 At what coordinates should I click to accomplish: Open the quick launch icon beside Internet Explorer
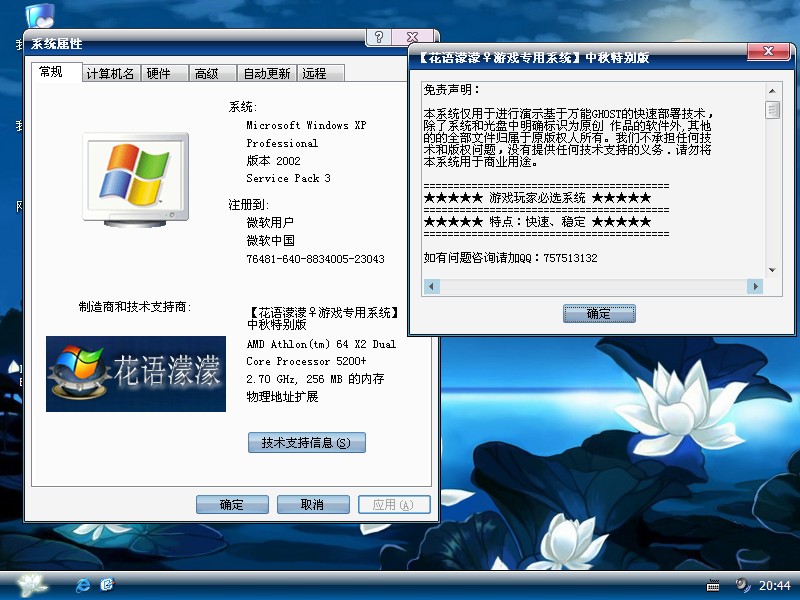click(107, 584)
